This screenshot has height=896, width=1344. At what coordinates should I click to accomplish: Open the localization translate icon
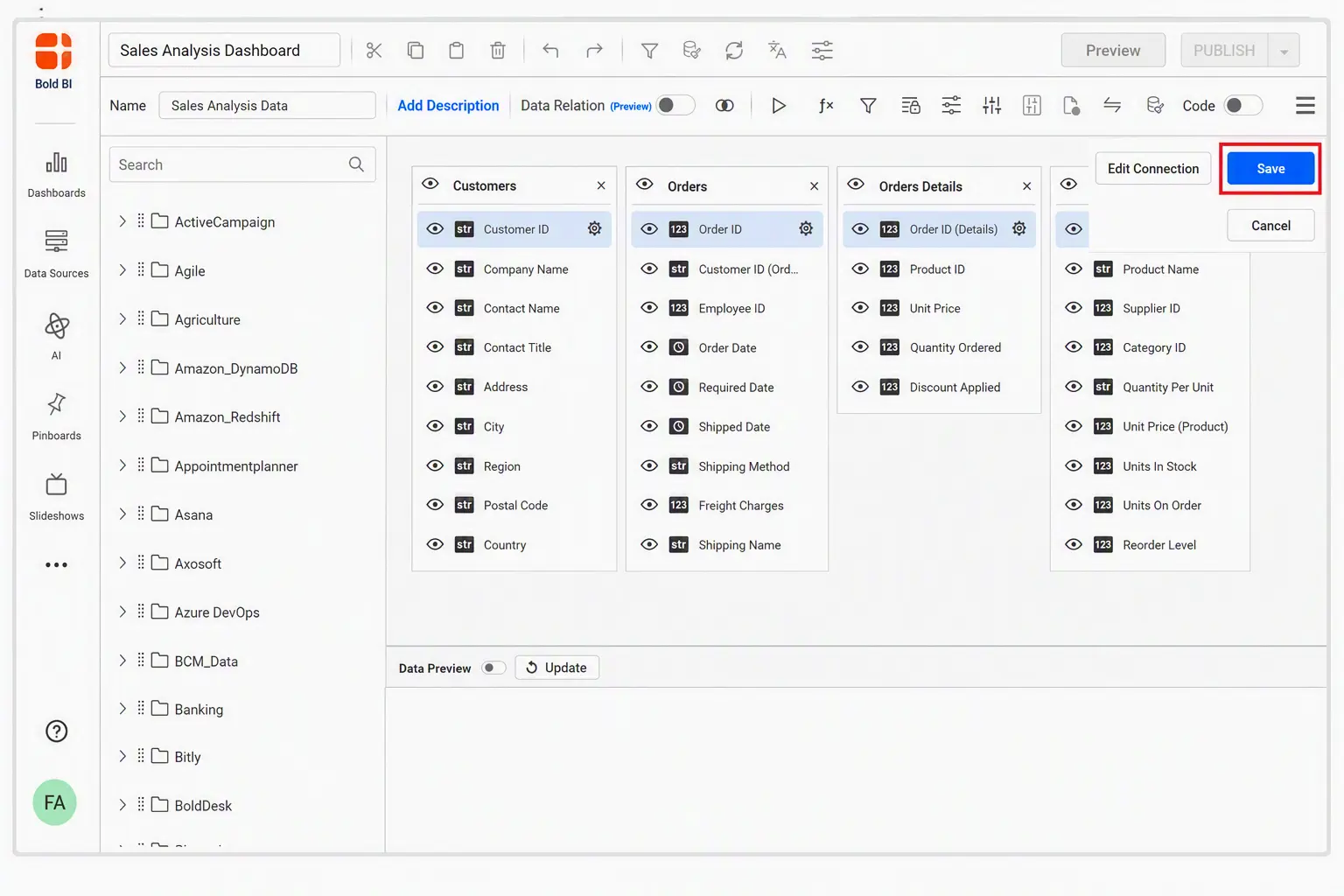(x=777, y=51)
